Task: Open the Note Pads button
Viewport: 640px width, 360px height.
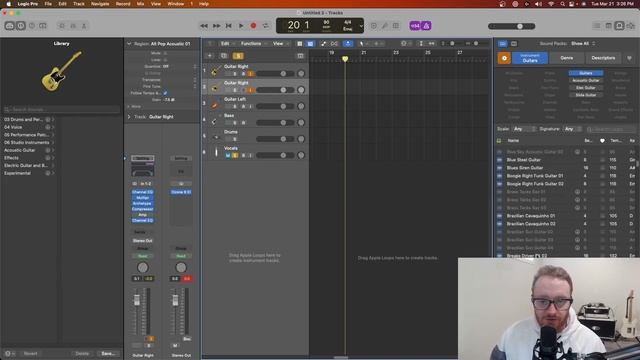Action: pos(608,26)
